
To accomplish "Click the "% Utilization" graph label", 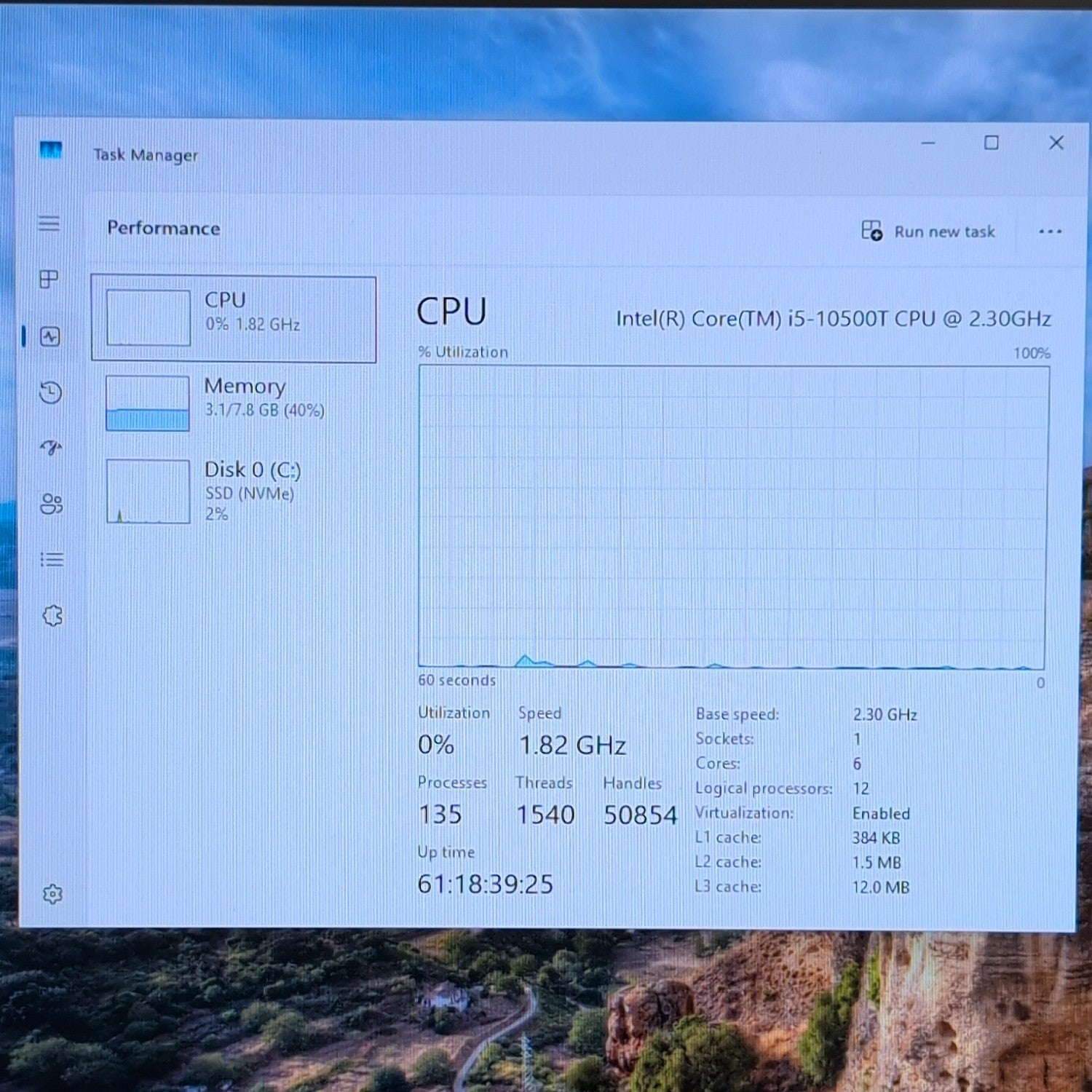I will 464,352.
